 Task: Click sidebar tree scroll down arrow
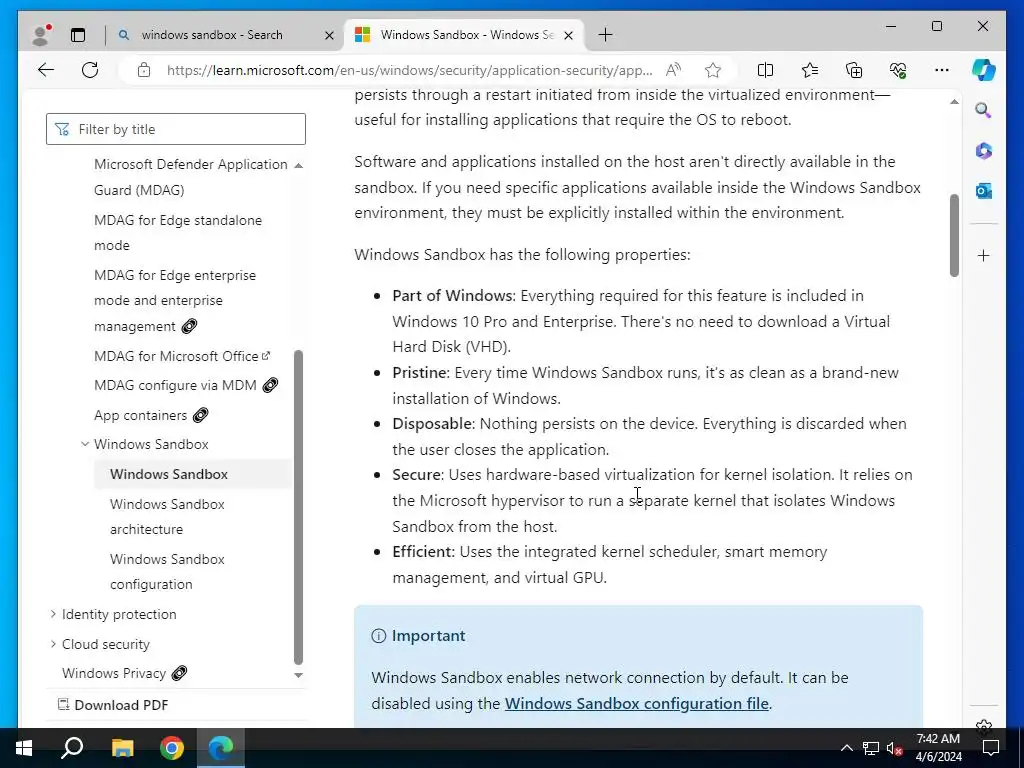pyautogui.click(x=298, y=675)
